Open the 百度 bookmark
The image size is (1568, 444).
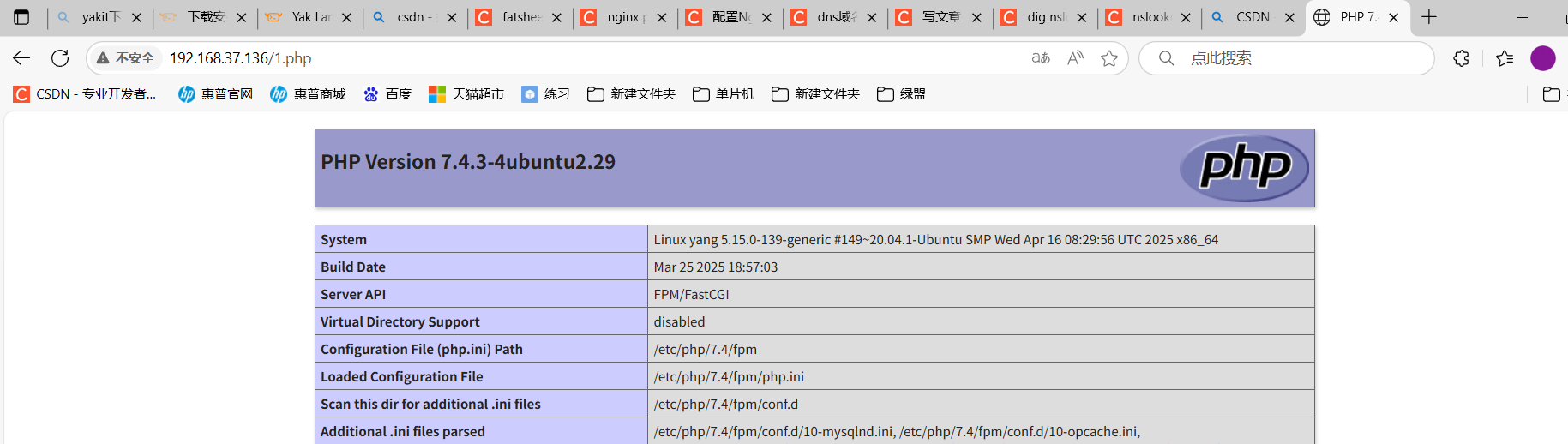[387, 94]
